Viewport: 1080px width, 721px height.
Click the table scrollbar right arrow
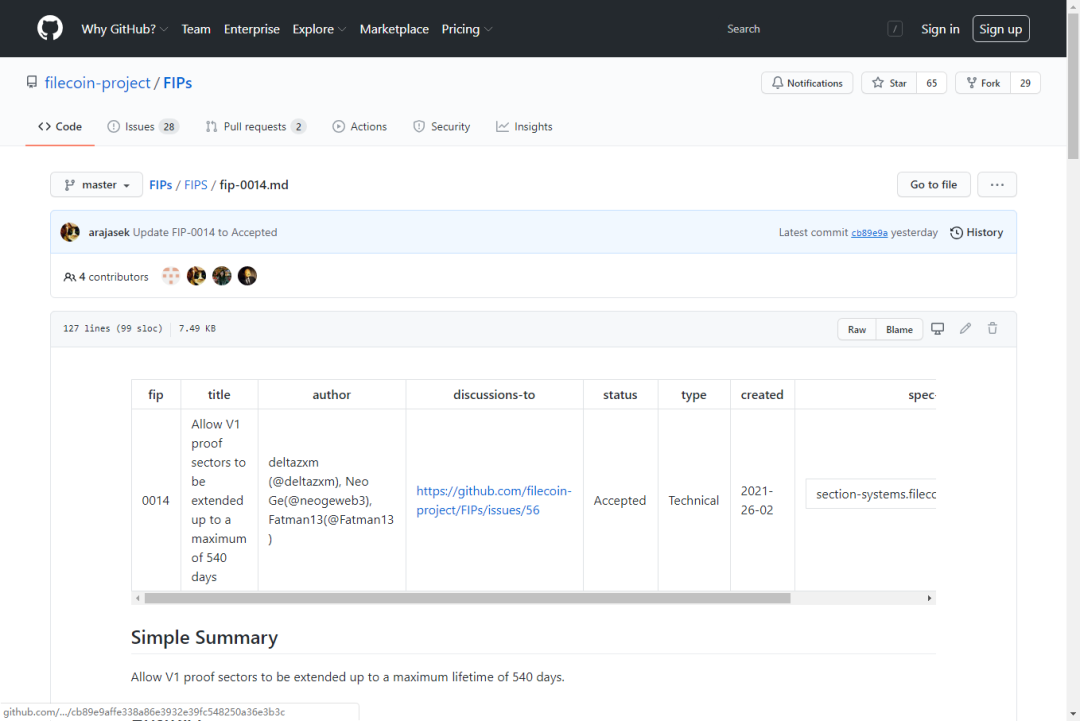point(929,598)
